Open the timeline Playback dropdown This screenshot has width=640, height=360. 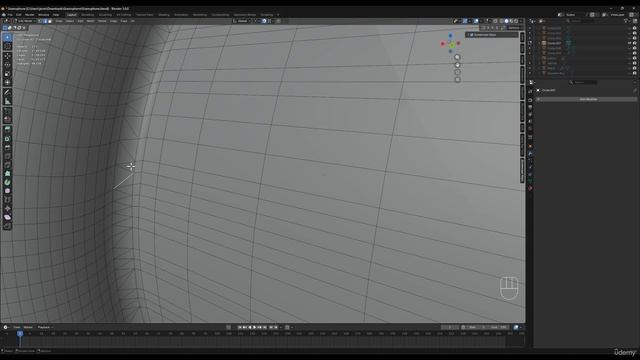45,327
